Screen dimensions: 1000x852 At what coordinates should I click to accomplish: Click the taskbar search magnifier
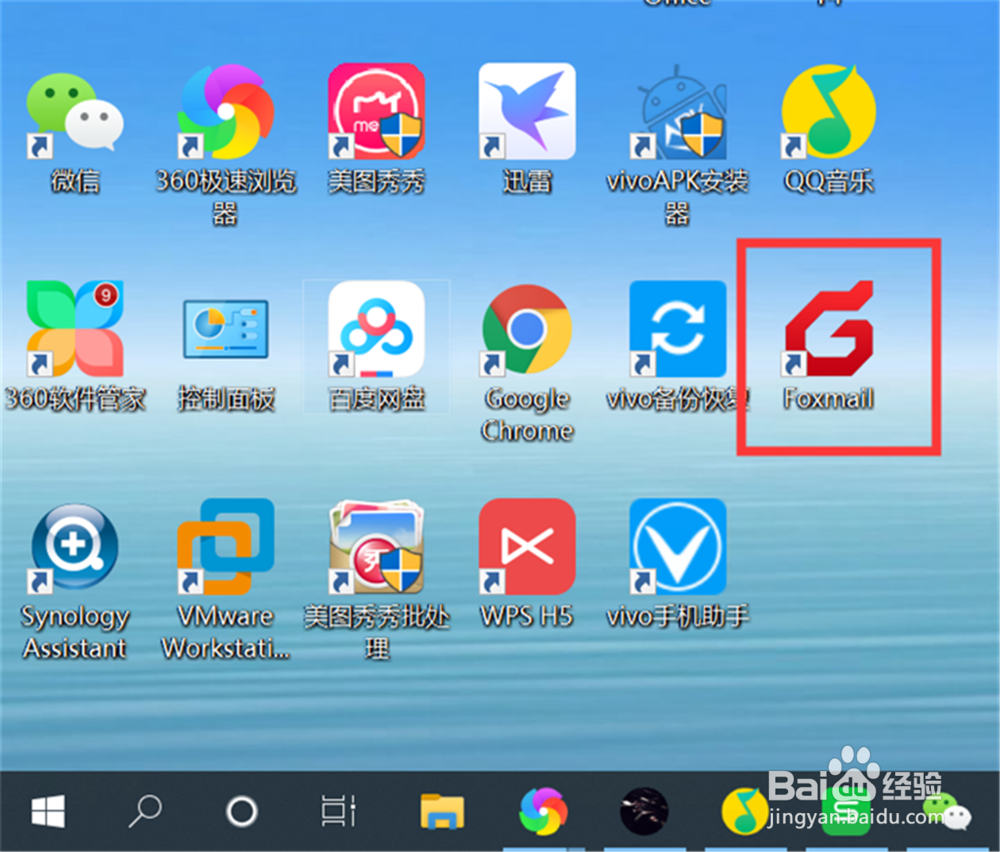pyautogui.click(x=145, y=812)
